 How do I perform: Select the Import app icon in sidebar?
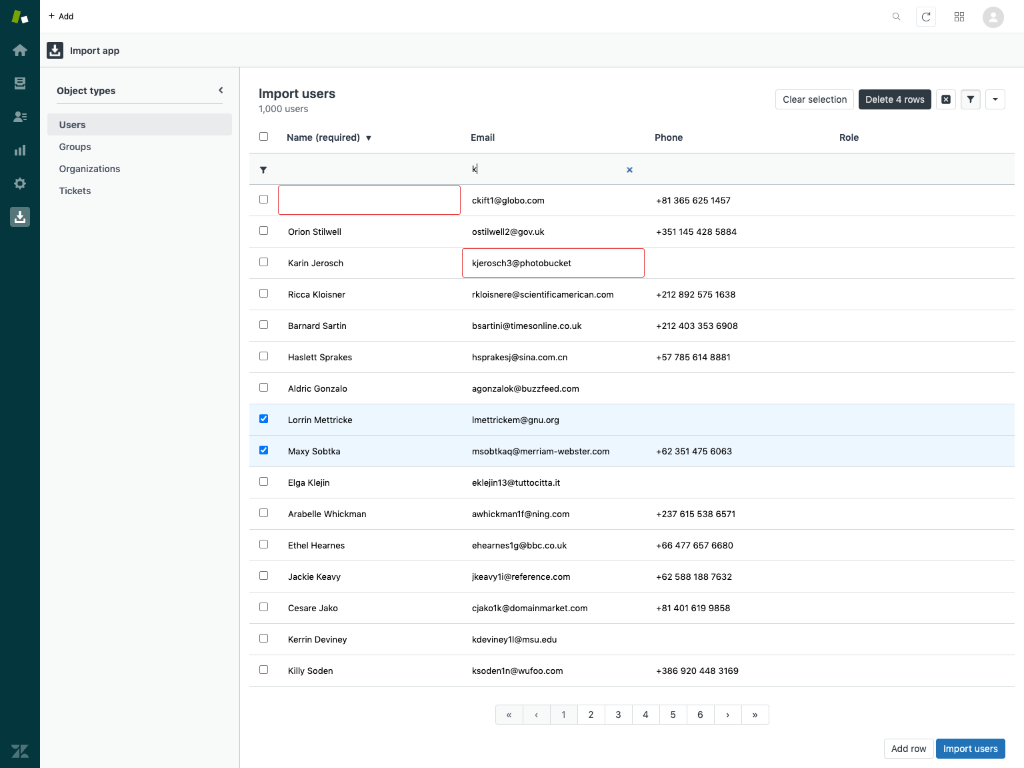point(20,216)
